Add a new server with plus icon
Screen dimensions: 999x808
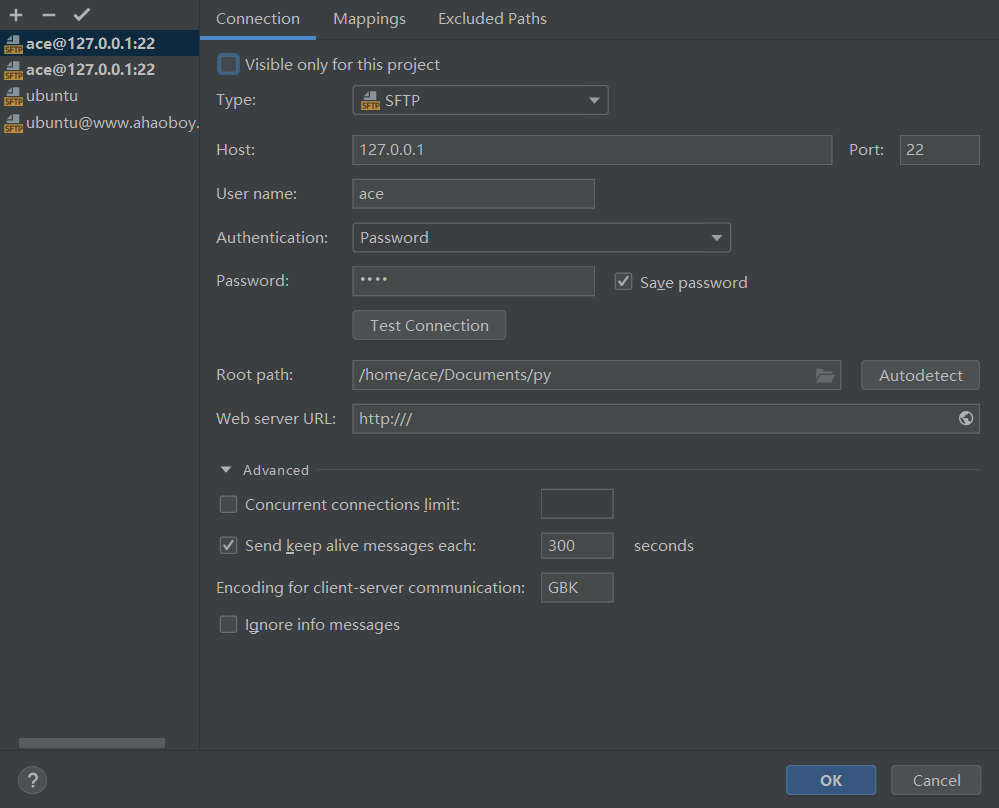tap(16, 15)
